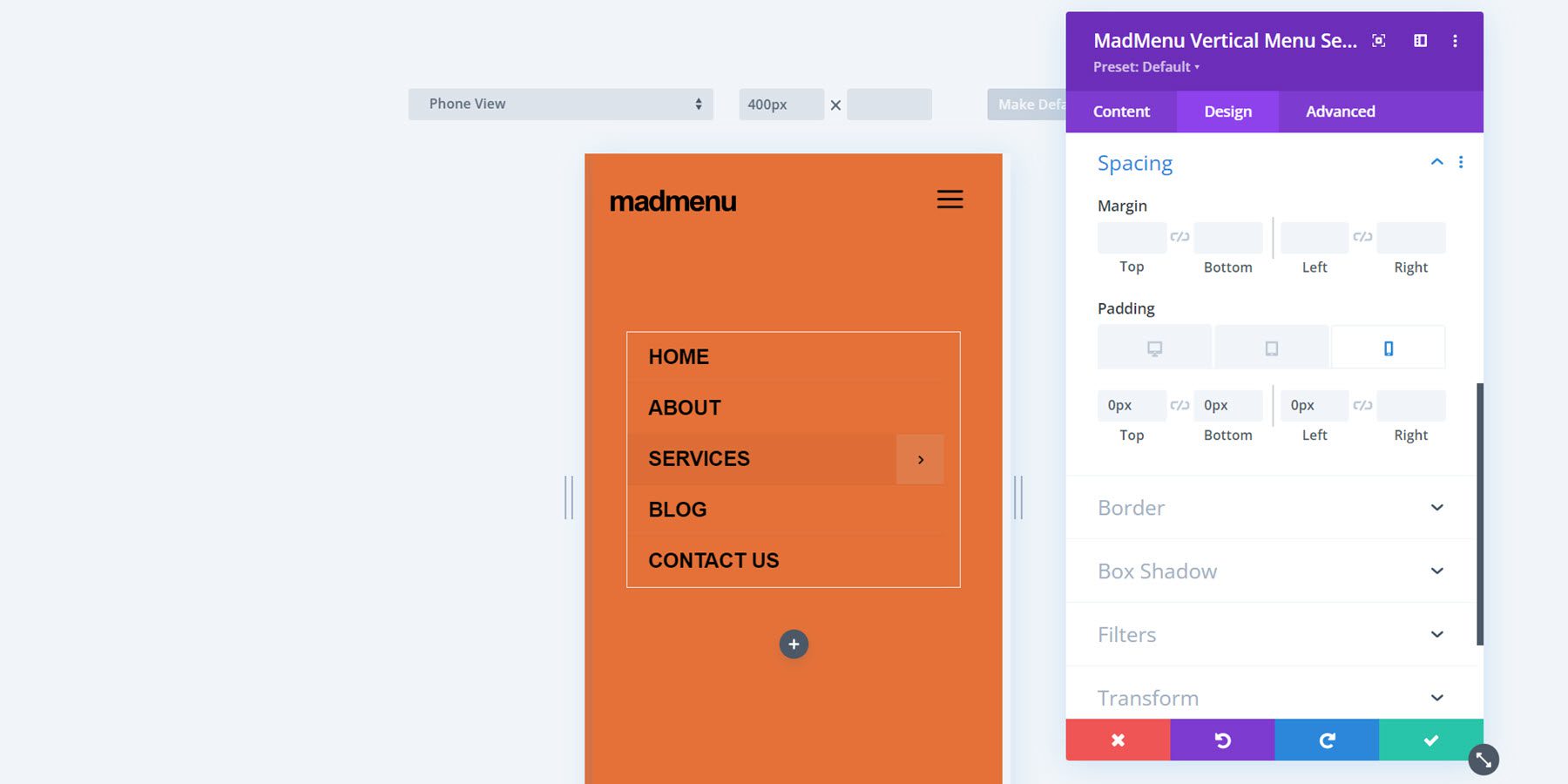Select the tablet padding view icon
1568x784 pixels.
[1271, 346]
